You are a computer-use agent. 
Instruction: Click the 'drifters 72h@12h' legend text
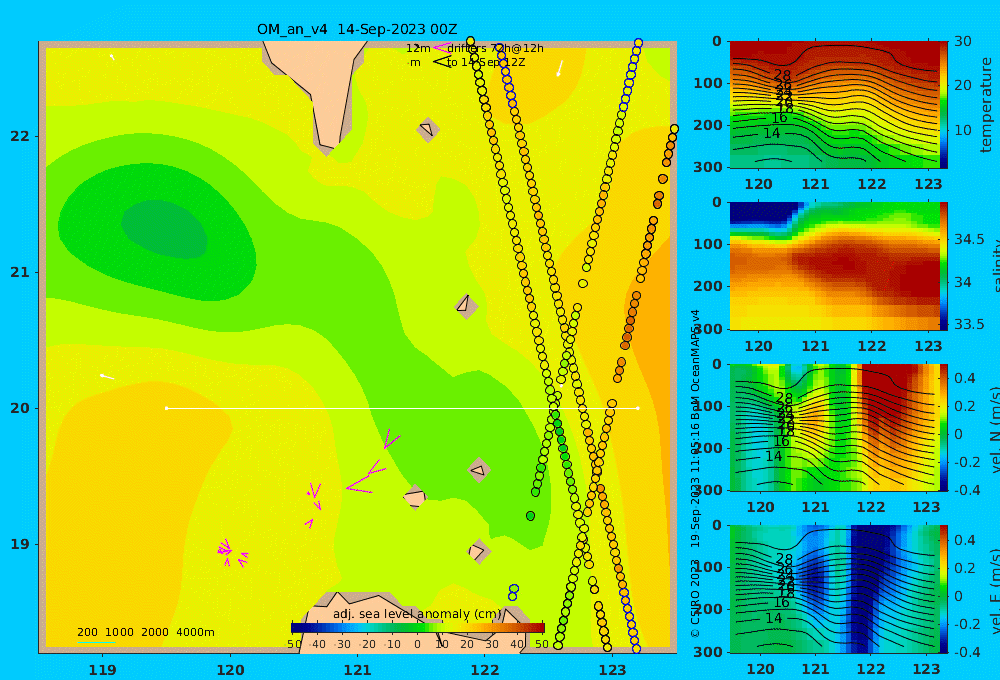[495, 48]
